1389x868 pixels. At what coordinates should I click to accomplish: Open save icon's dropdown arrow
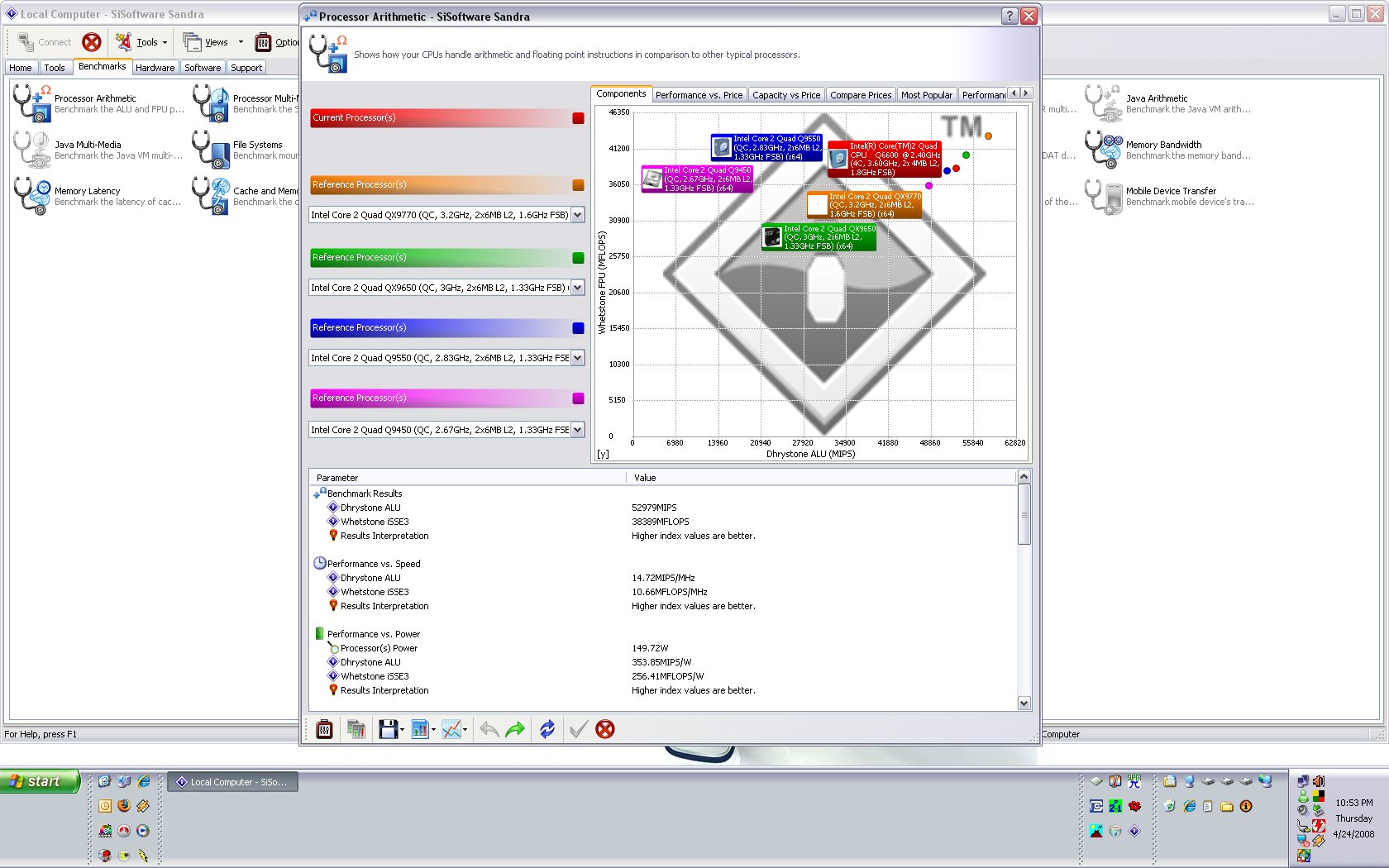(402, 730)
